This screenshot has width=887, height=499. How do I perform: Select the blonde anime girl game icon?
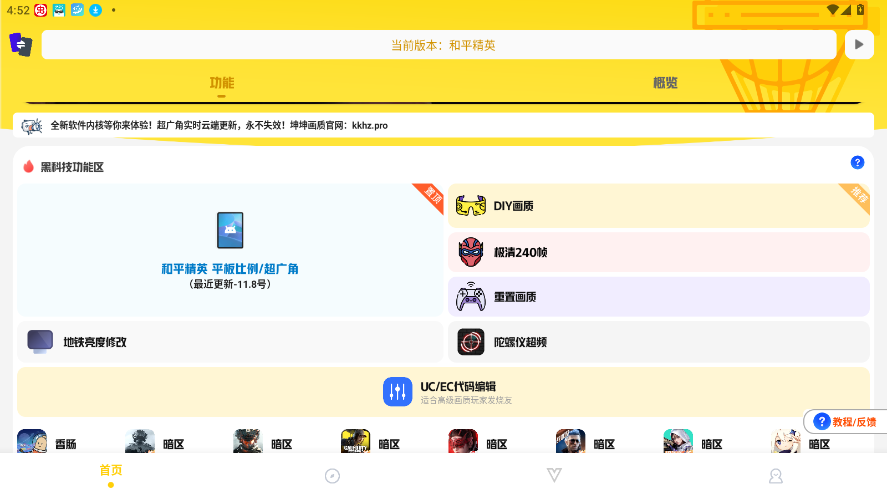786,442
